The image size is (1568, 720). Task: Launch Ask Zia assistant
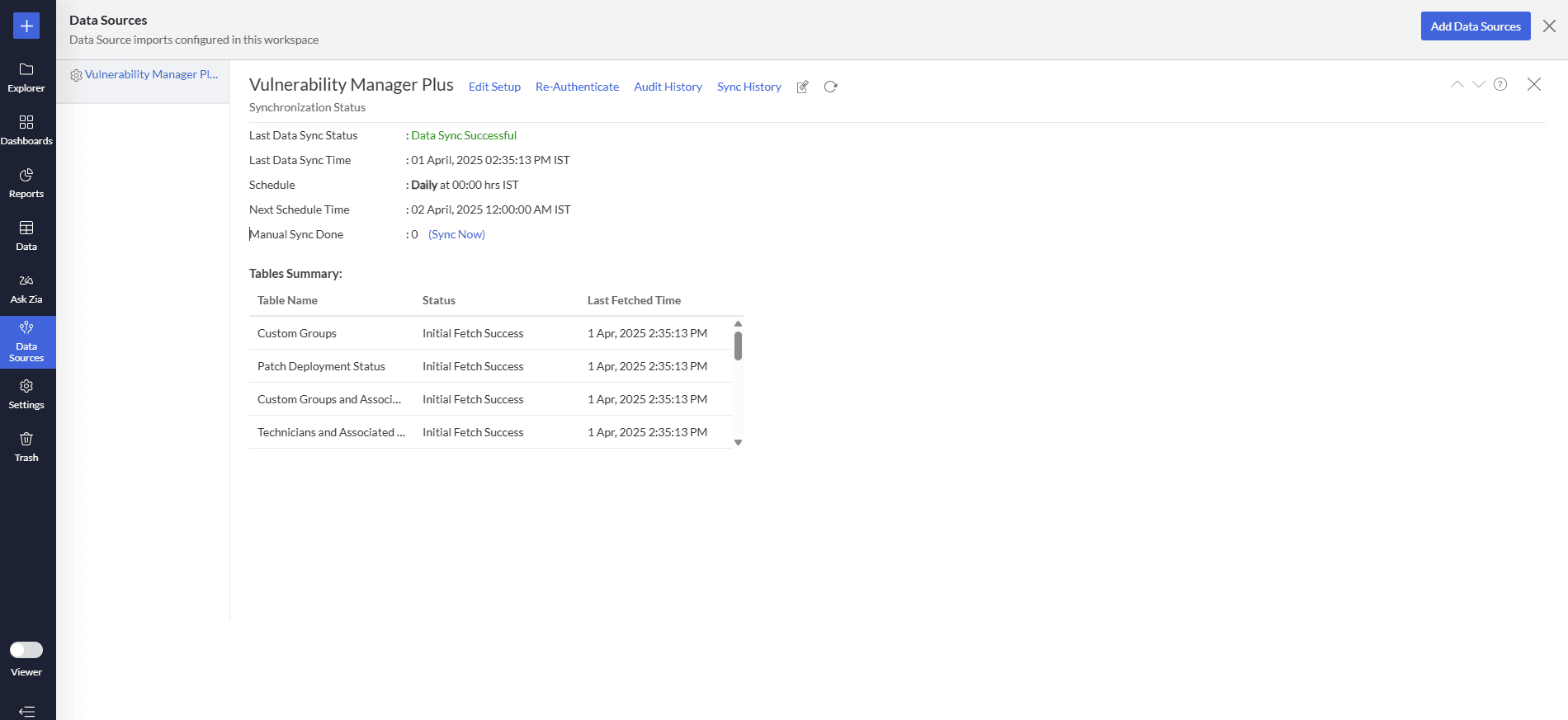click(x=26, y=289)
